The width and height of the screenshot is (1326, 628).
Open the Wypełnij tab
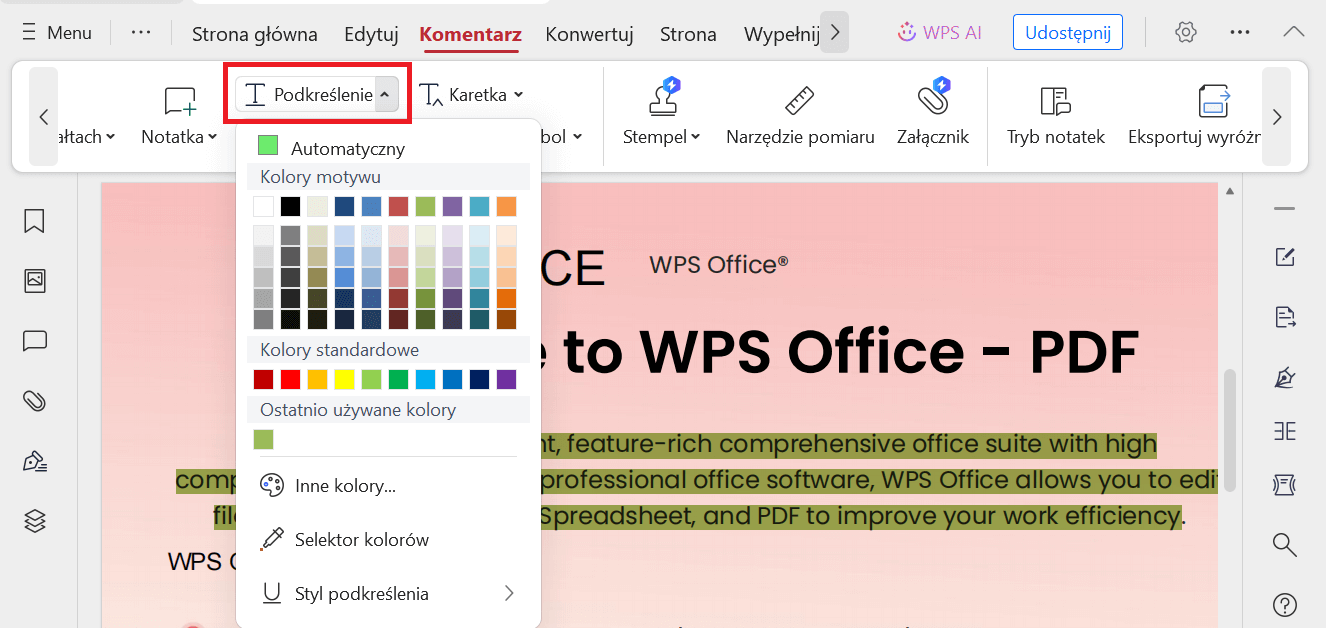pos(782,34)
